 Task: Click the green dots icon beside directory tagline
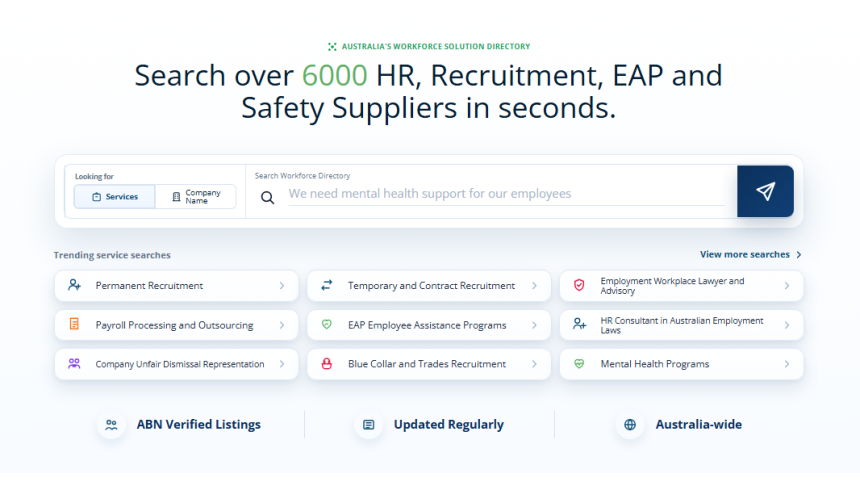pos(332,47)
